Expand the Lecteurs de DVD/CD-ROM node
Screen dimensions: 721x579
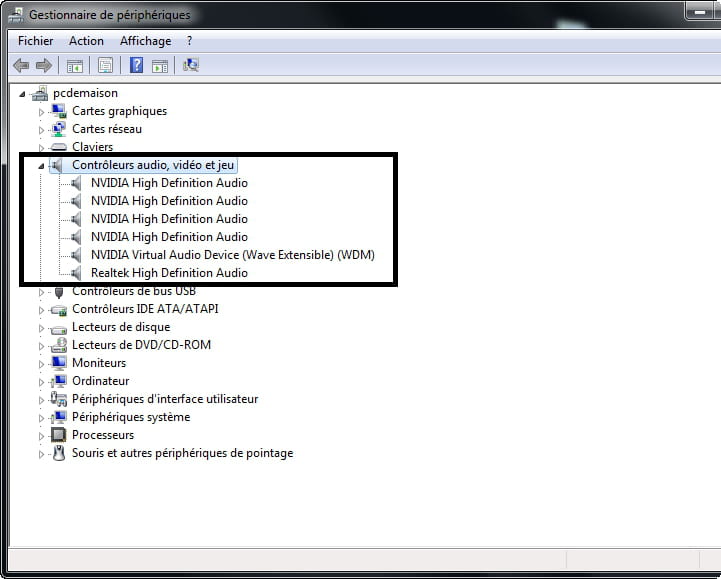41,346
